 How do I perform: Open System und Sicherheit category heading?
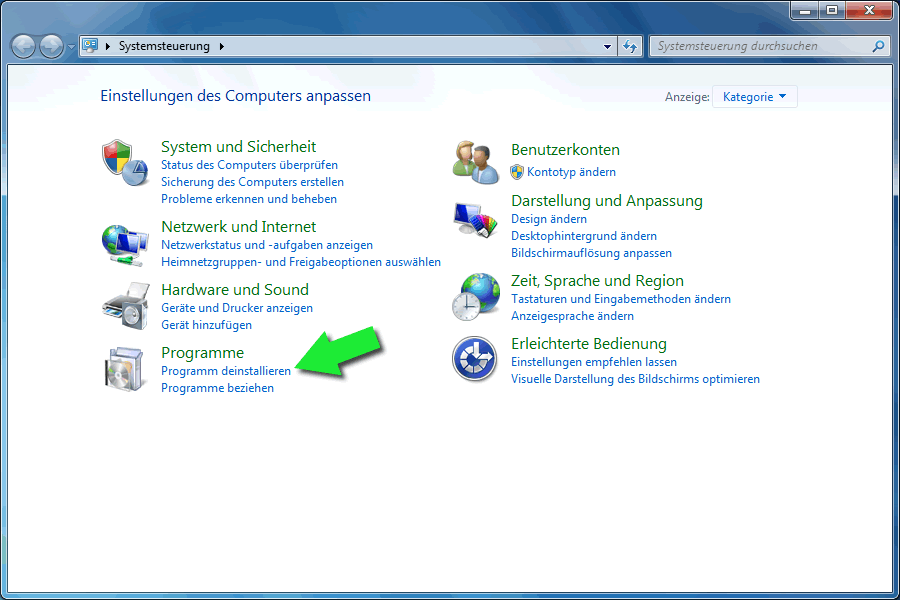pos(238,146)
